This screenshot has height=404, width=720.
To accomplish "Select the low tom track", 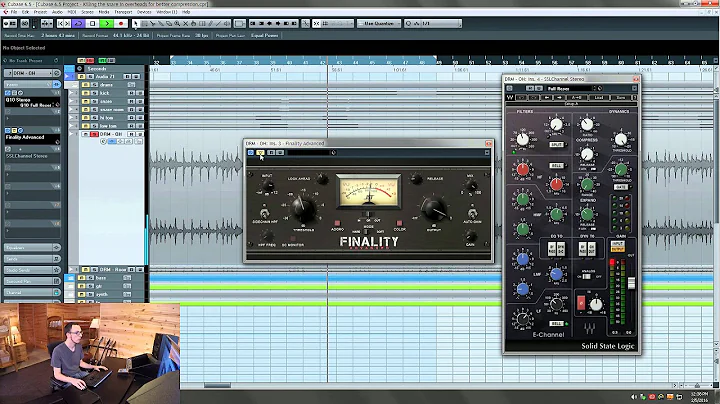I will 108,126.
